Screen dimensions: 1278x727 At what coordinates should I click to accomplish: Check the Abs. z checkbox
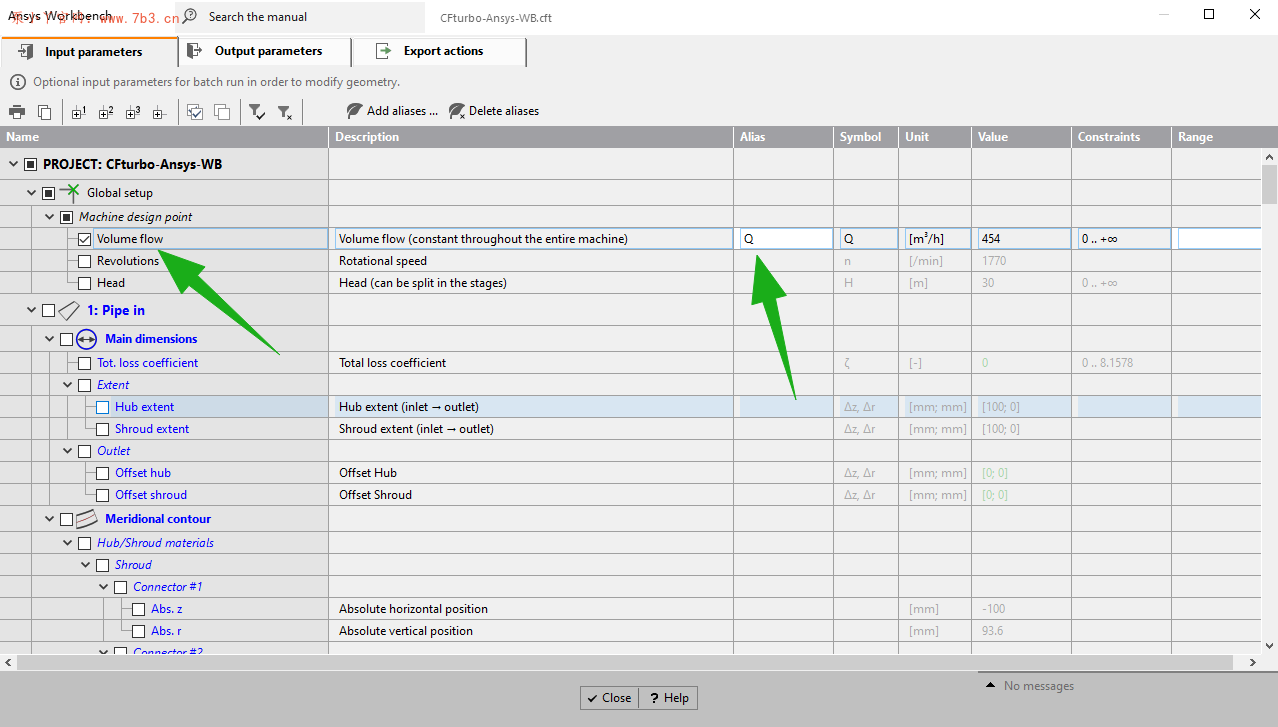coord(139,609)
